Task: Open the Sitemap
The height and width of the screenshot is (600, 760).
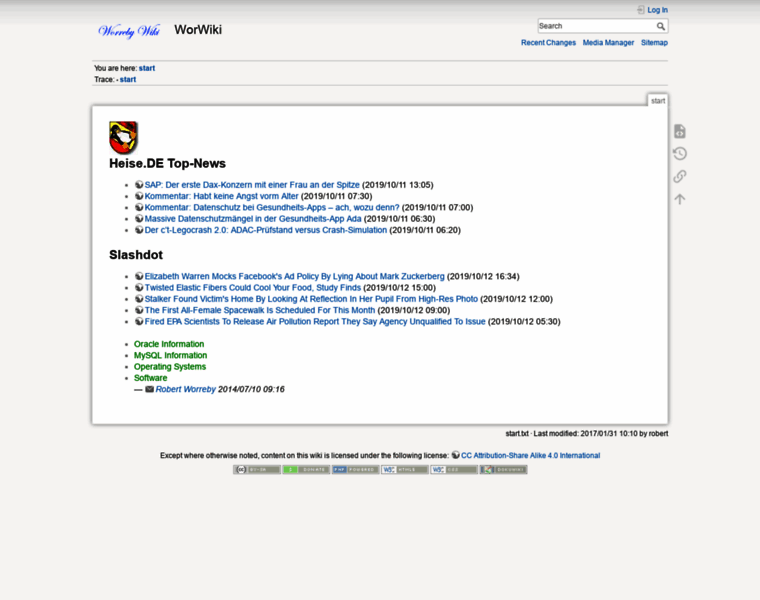Action: pos(654,43)
